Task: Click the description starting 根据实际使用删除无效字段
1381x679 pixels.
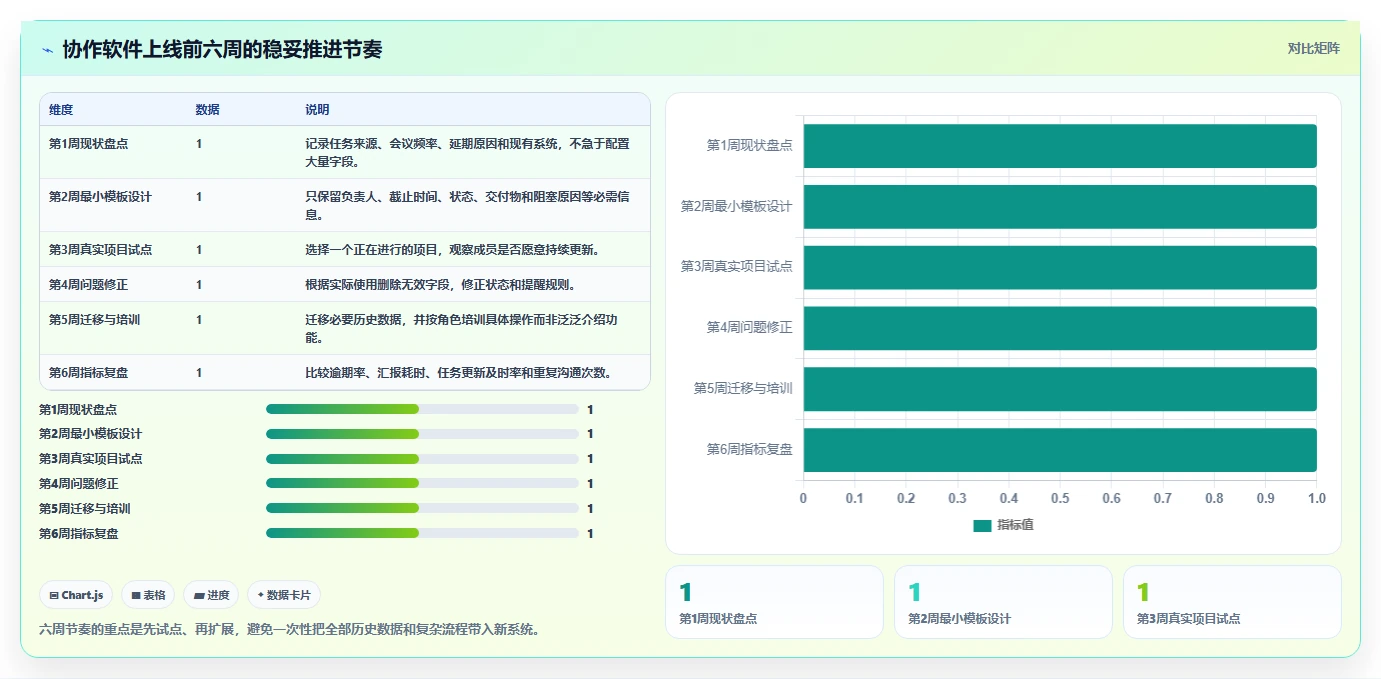Action: [x=440, y=285]
